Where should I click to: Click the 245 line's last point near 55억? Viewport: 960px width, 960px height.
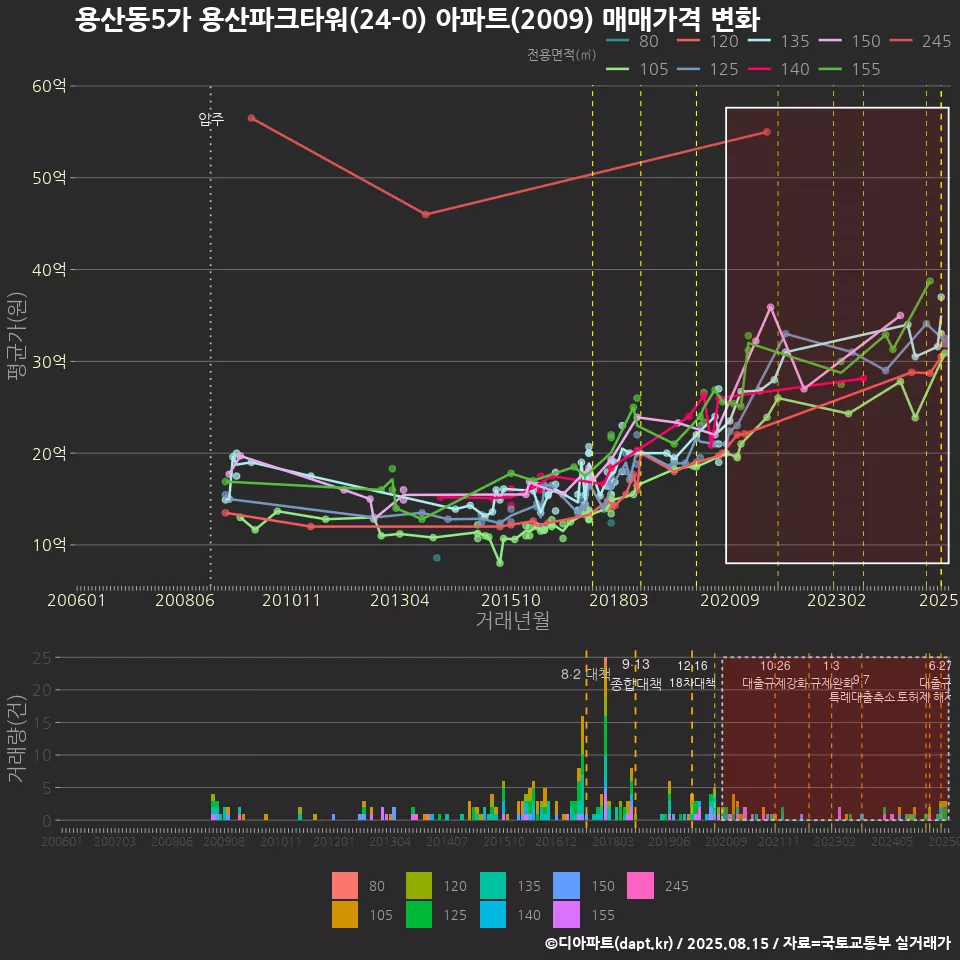click(767, 132)
